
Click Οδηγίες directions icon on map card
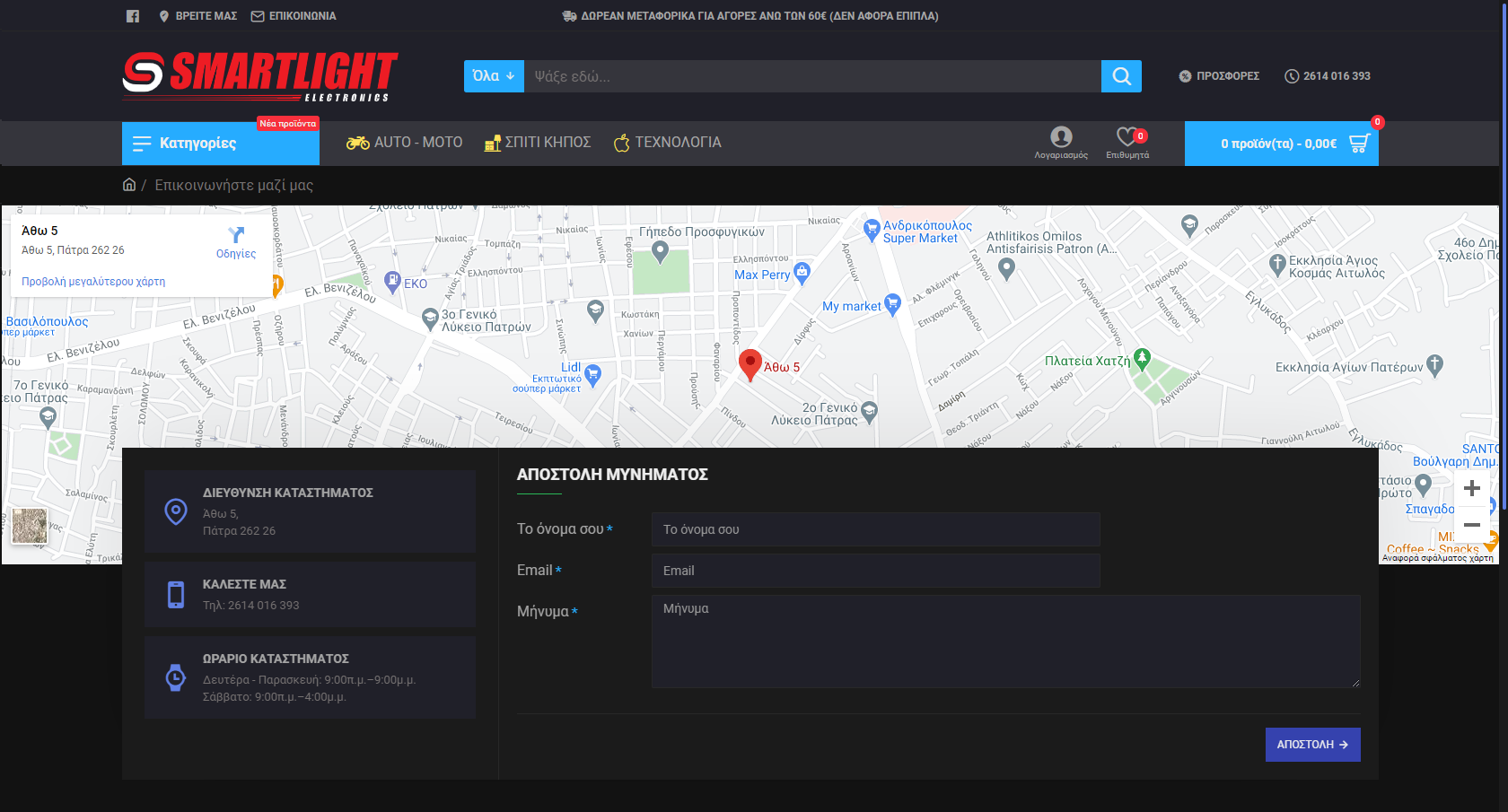click(236, 242)
